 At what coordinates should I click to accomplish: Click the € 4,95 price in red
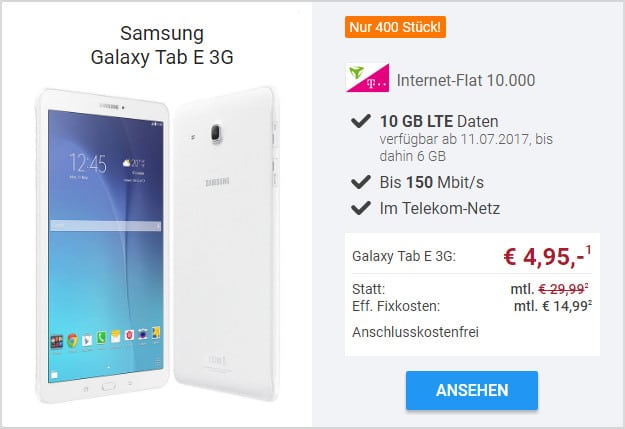[x=544, y=256]
